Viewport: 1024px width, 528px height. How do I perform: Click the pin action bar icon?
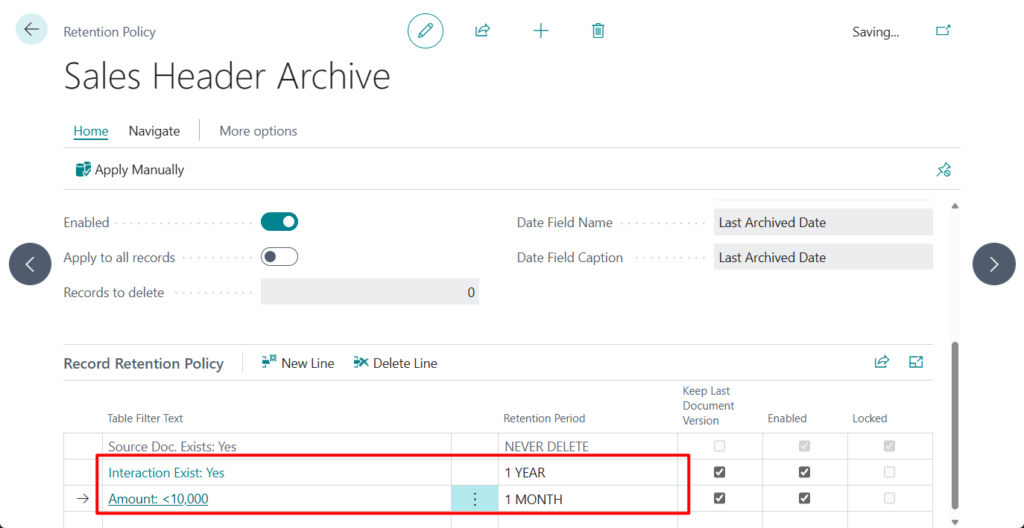tap(943, 170)
